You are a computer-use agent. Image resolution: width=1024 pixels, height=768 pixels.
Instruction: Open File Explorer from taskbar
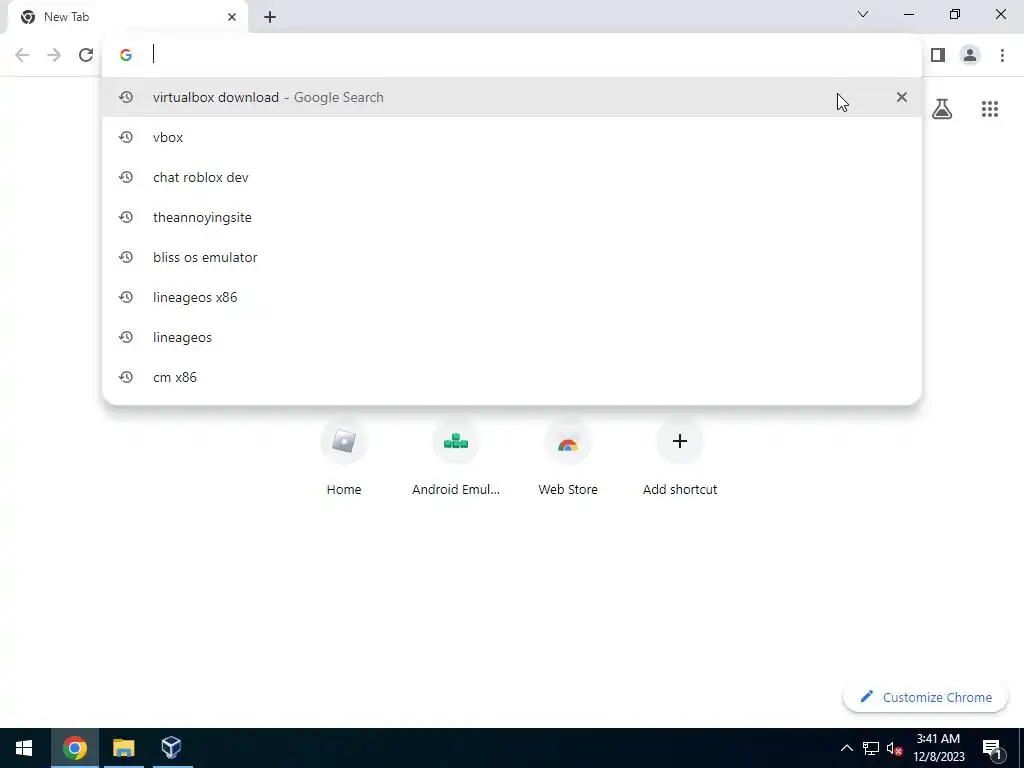(x=123, y=748)
